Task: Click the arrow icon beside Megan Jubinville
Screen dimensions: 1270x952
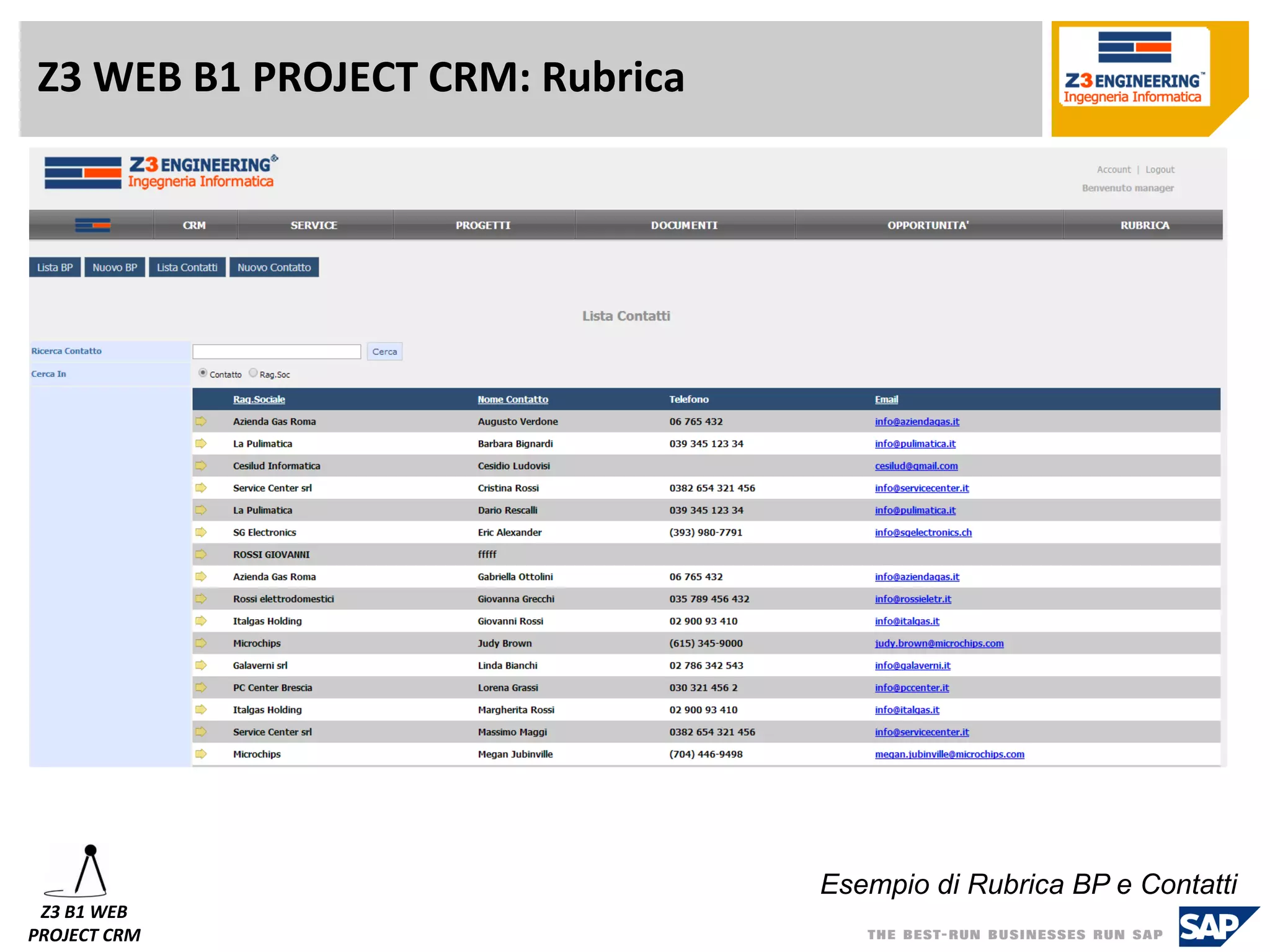Action: click(x=201, y=754)
